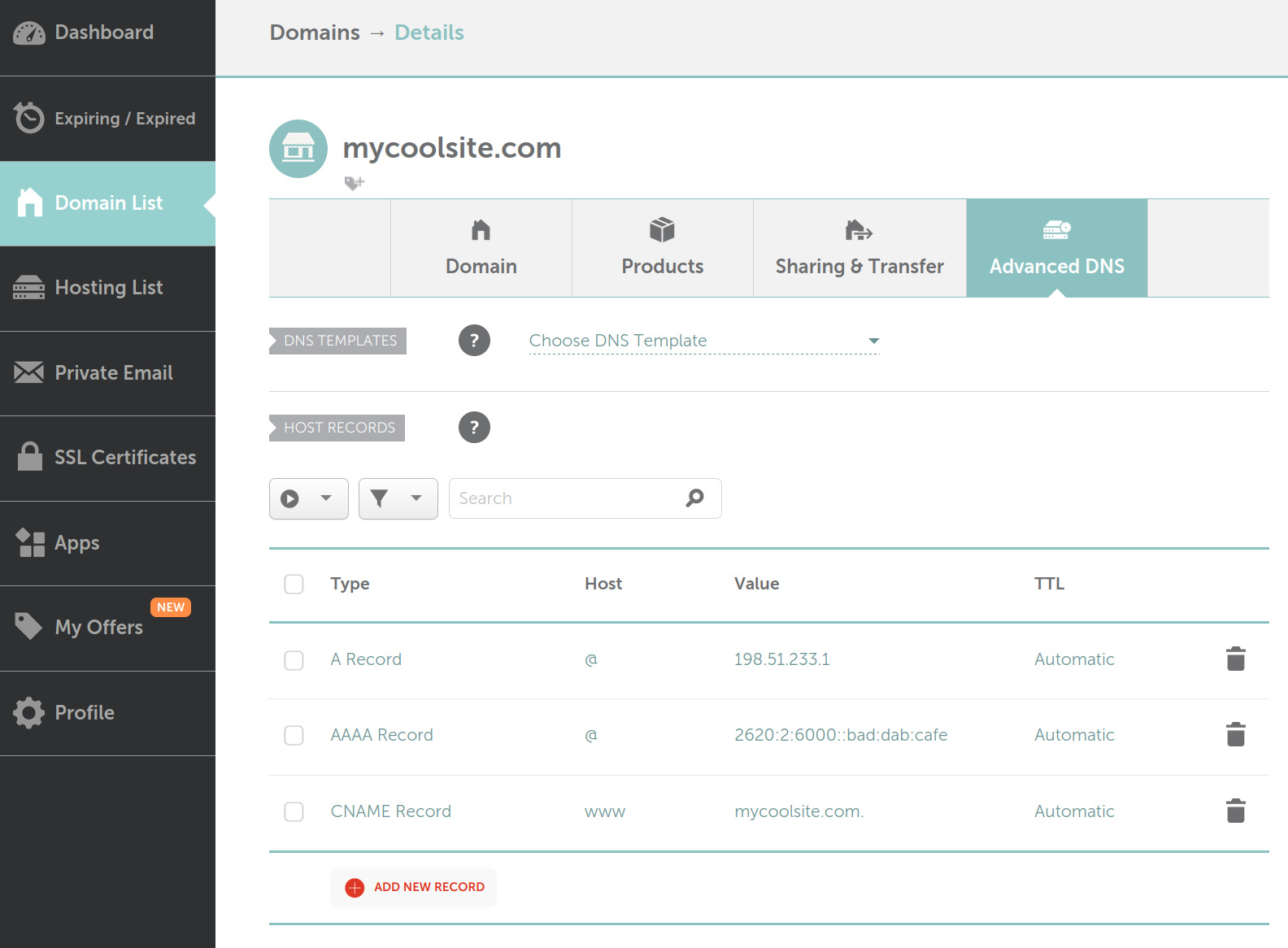Viewport: 1288px width, 948px height.
Task: Open Dashboard in the sidebar
Action: (107, 37)
